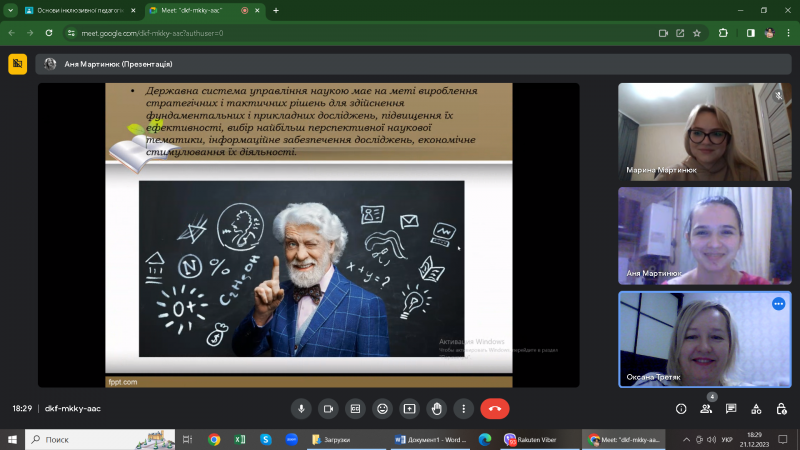Open options on Оксана Третяк tile
Screen dimensions: 800x450
(x=778, y=304)
